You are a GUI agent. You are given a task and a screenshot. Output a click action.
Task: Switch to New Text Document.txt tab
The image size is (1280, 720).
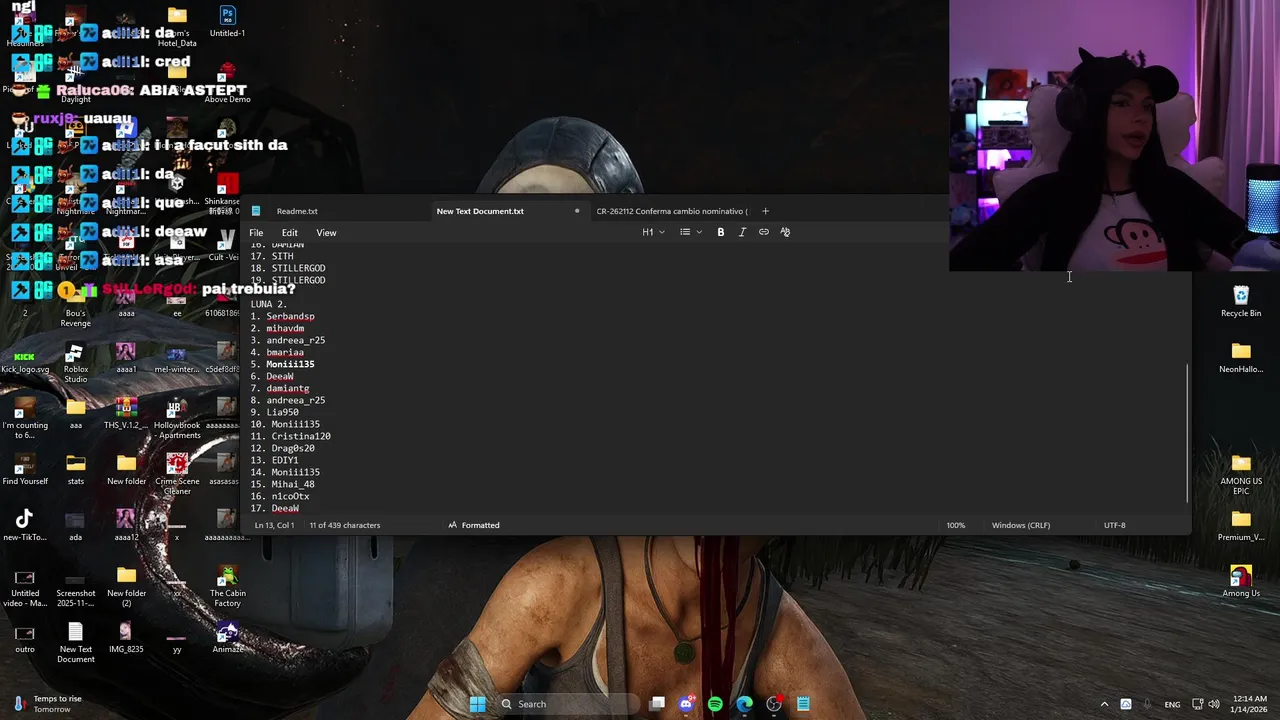pyautogui.click(x=480, y=211)
